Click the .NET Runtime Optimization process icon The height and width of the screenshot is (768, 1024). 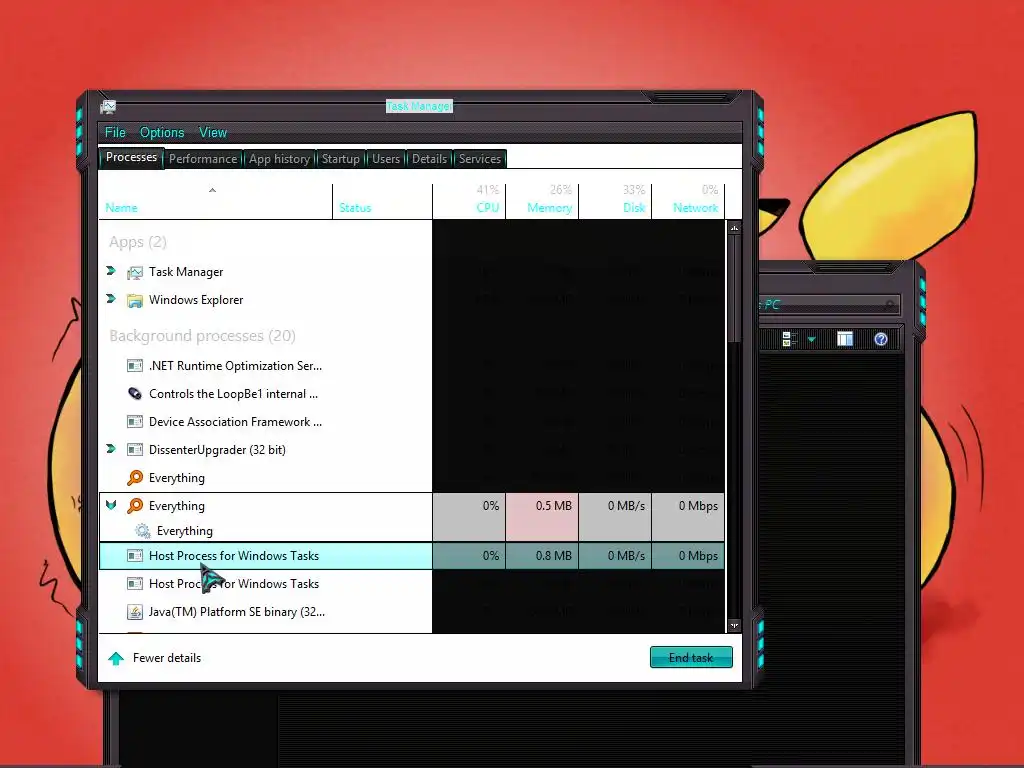pos(135,366)
